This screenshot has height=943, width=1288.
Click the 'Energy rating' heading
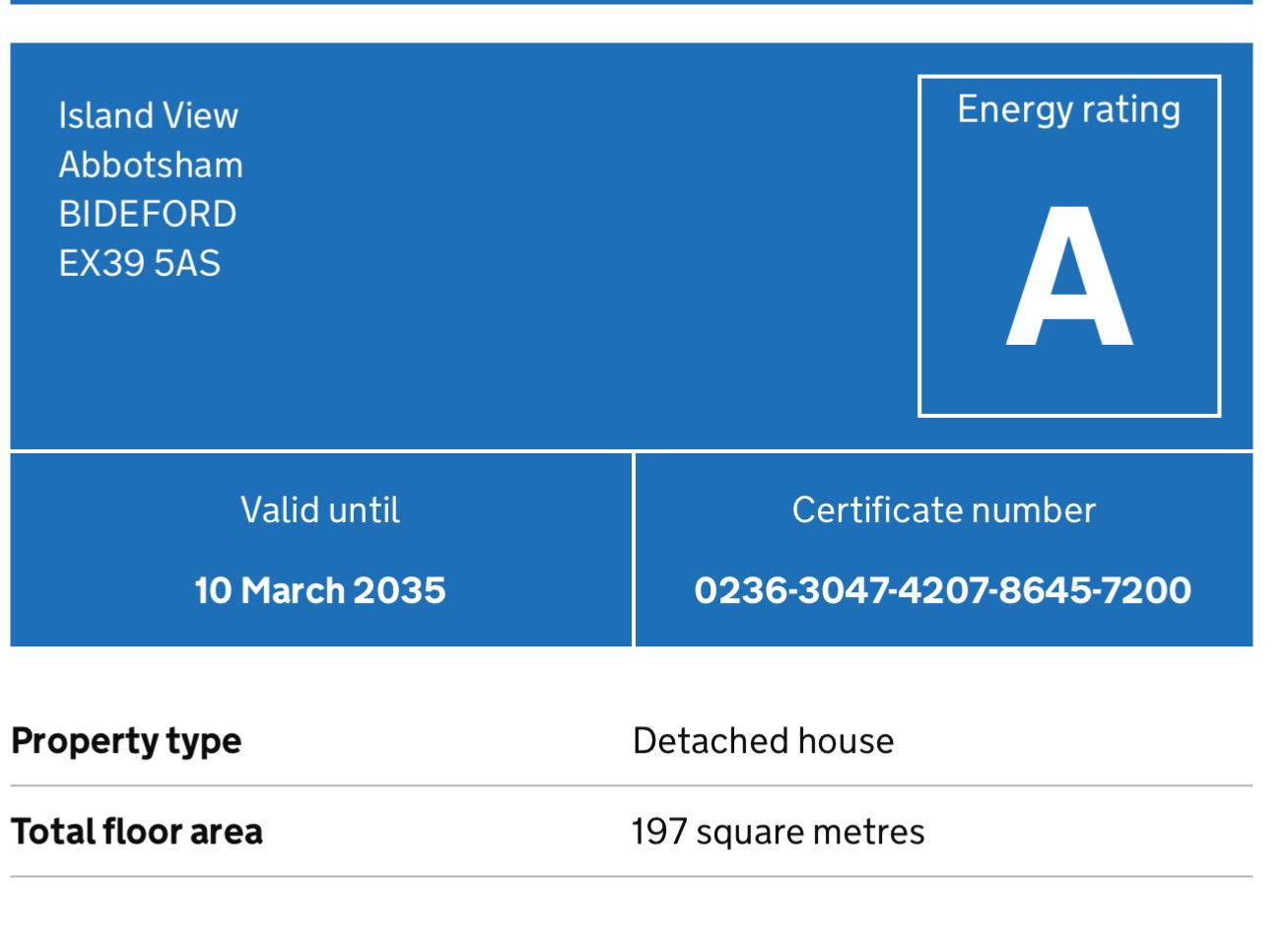[1068, 109]
